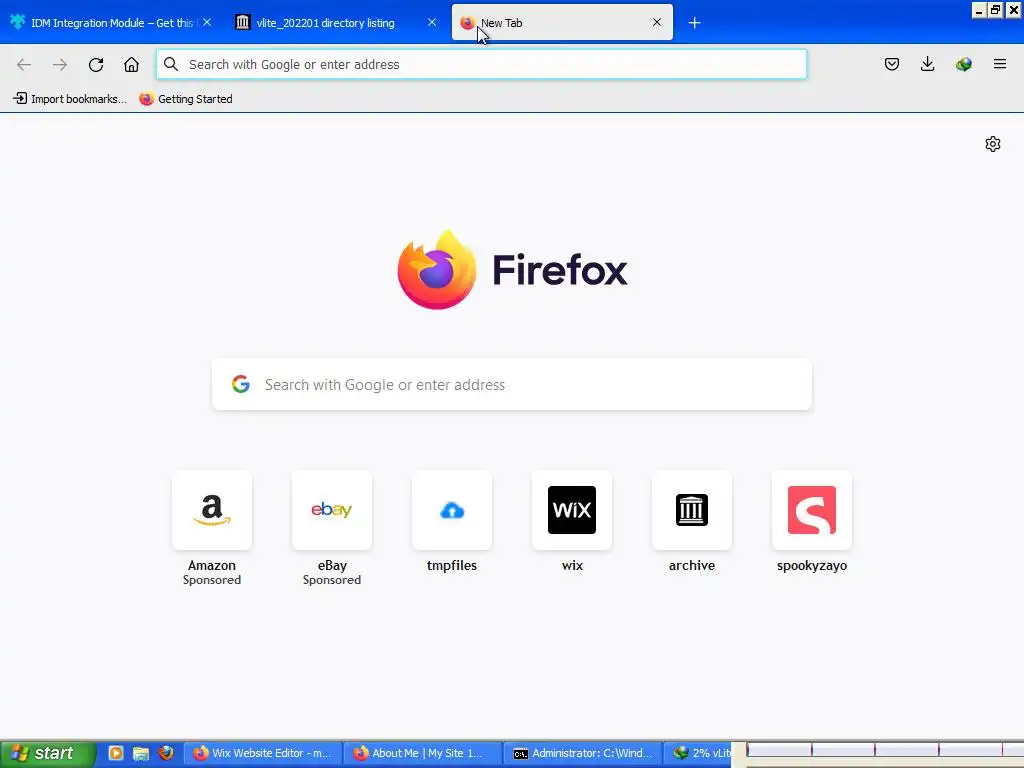
Task: Click the IDM extension toolbar icon
Action: pos(963,64)
